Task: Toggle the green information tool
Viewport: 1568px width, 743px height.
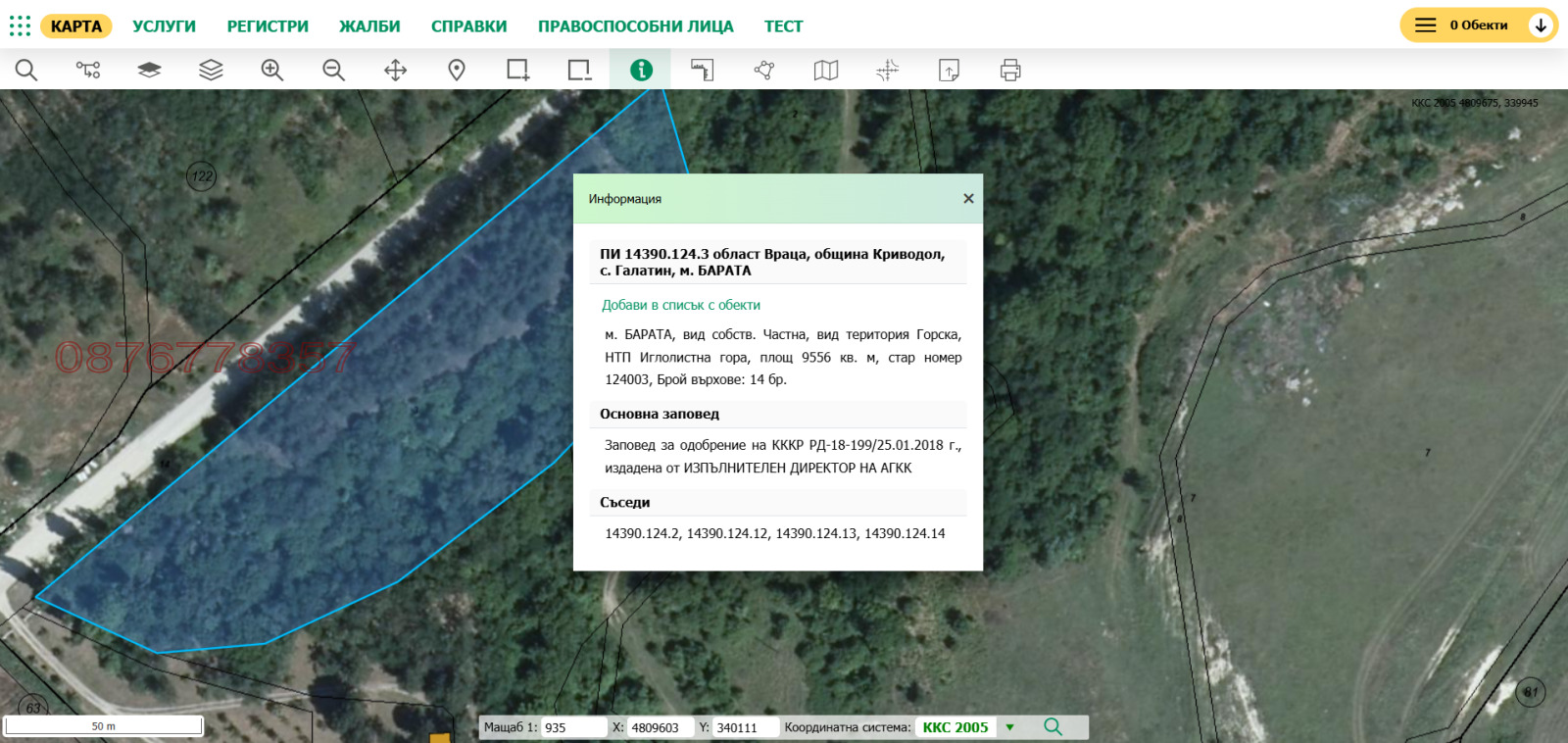Action: pyautogui.click(x=641, y=70)
